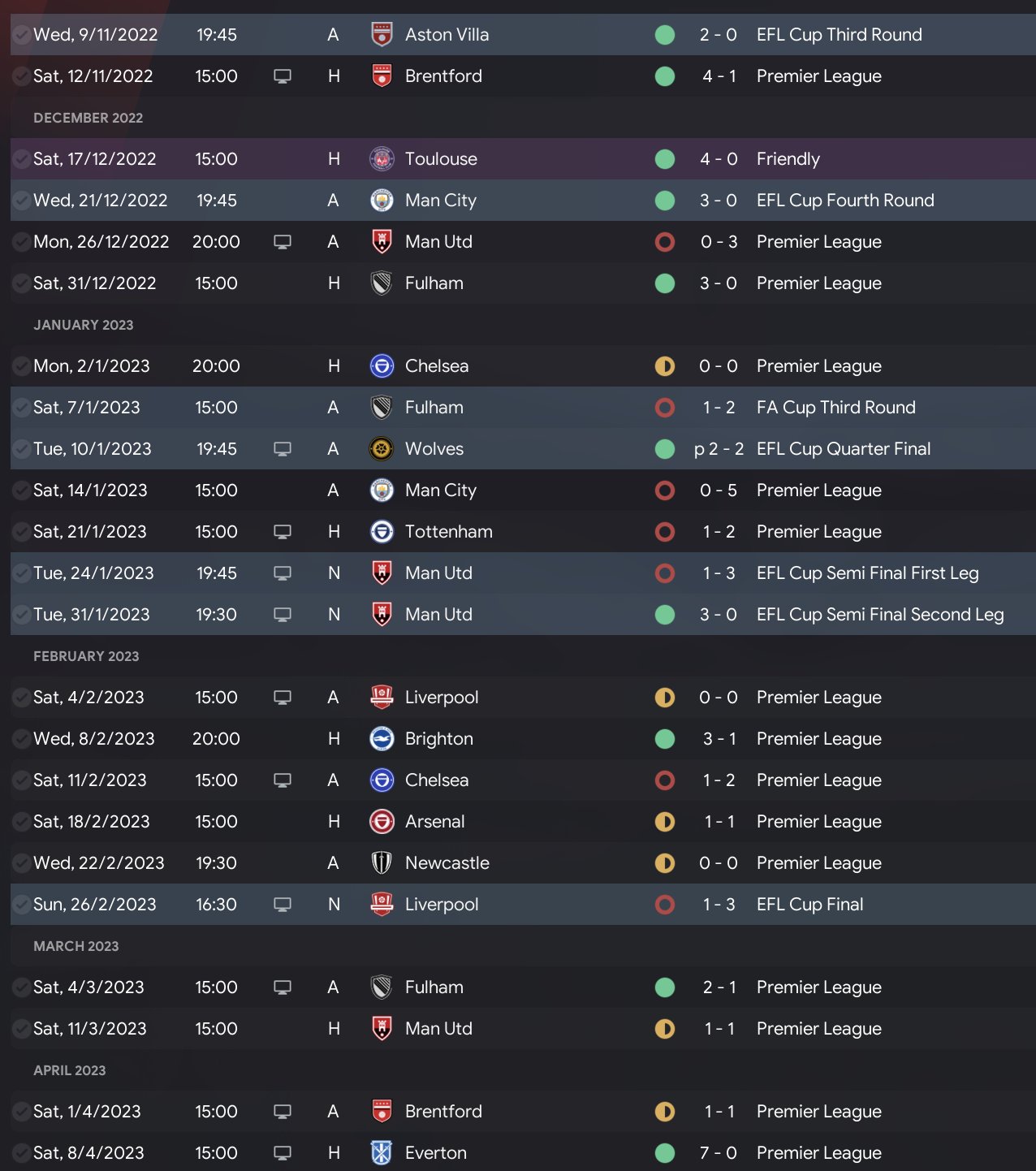Click TV icon on the Tottenham fixture row
The height and width of the screenshot is (1171, 1036).
tap(283, 532)
